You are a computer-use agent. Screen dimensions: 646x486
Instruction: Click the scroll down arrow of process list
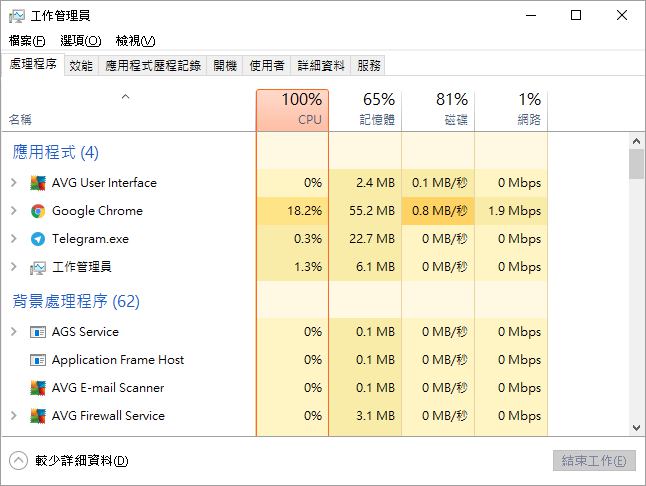coord(636,427)
